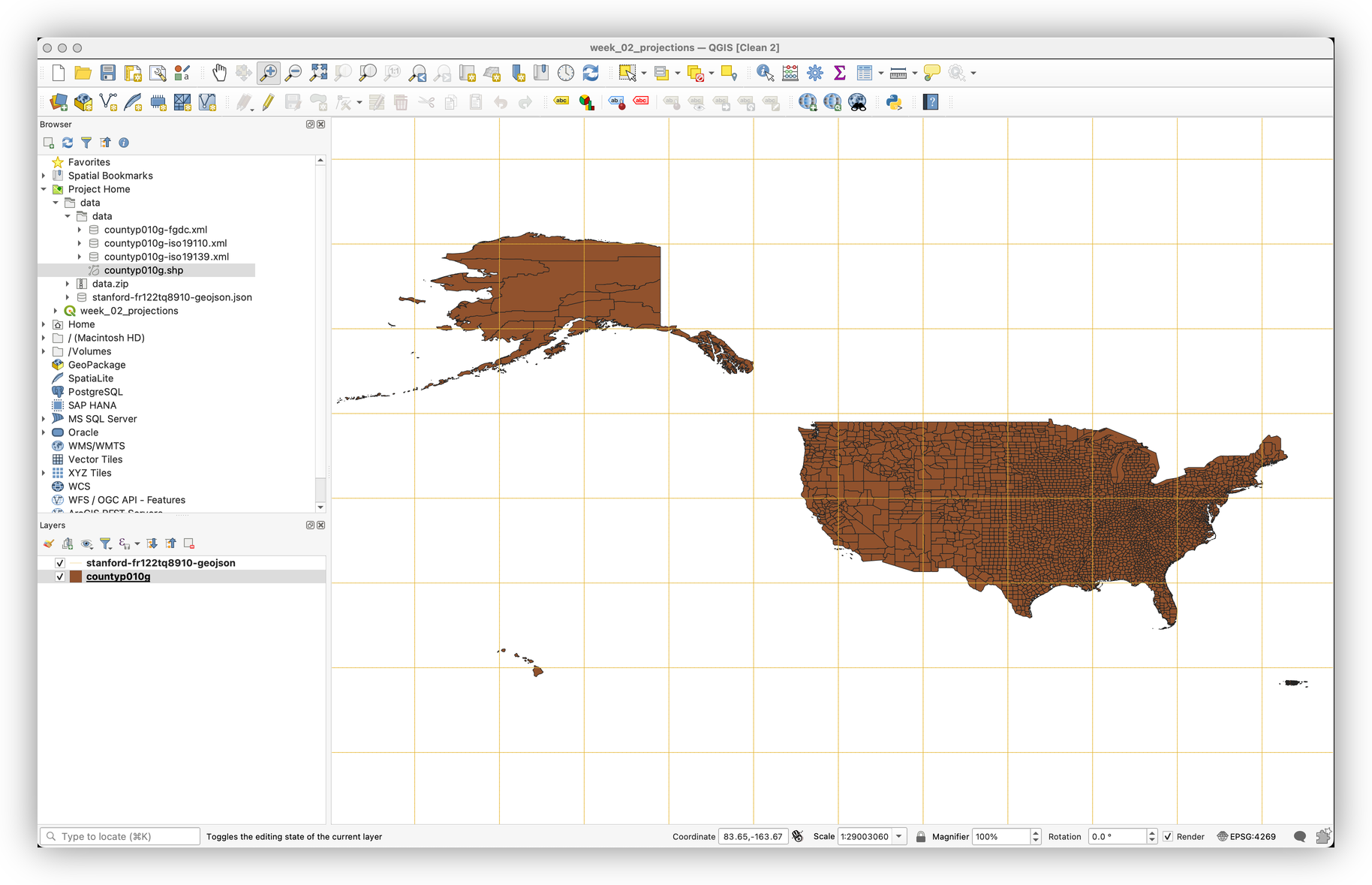Click Toggle Editing pencil icon

click(x=268, y=102)
